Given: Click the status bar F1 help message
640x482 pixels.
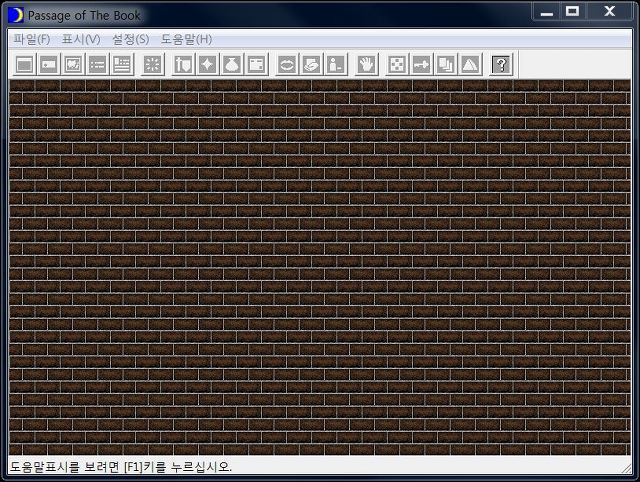Looking at the screenshot, I should [x=121, y=466].
